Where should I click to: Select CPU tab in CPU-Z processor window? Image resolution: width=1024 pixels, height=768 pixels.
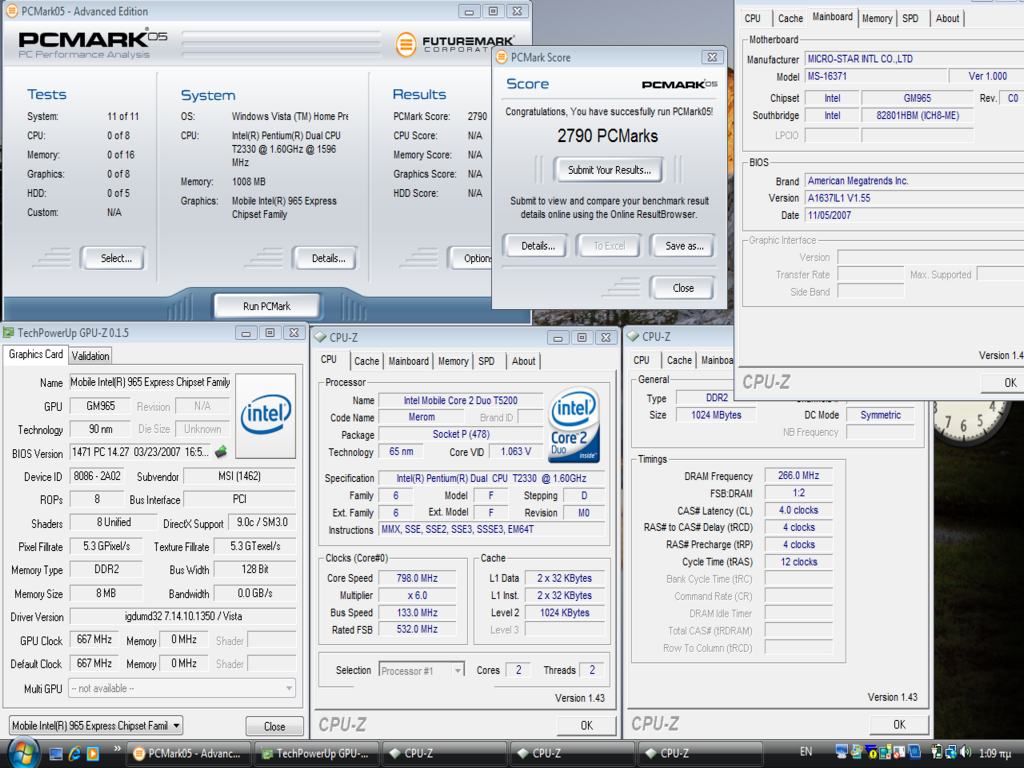click(329, 360)
